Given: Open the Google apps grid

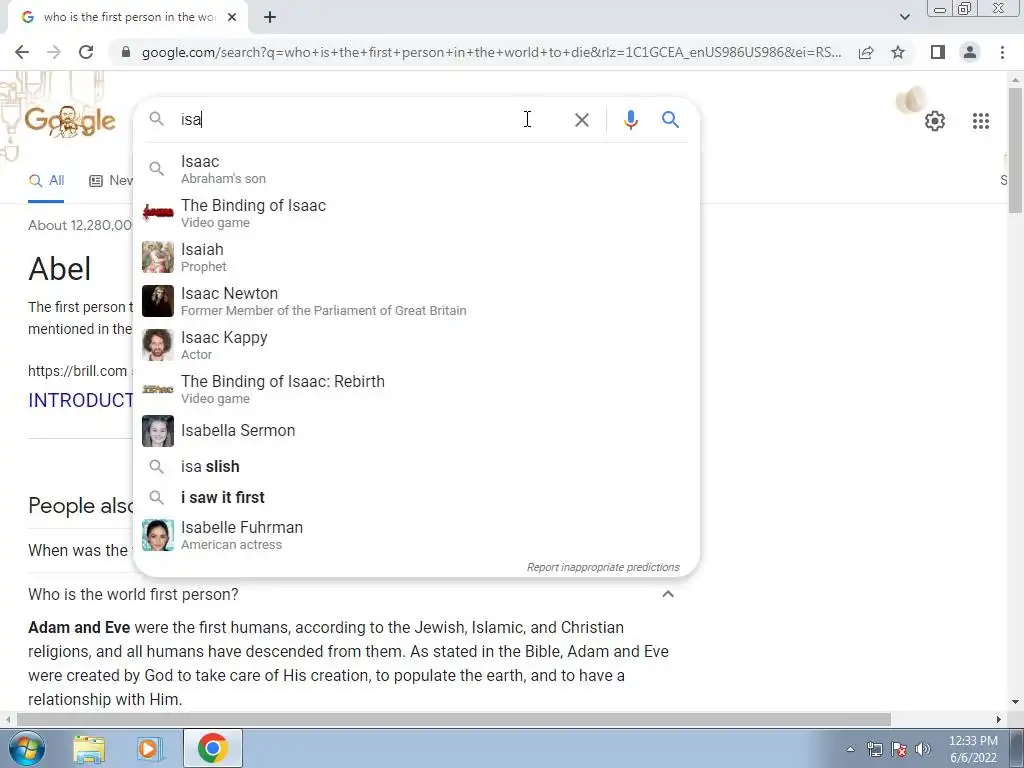Looking at the screenshot, I should pyautogui.click(x=981, y=121).
